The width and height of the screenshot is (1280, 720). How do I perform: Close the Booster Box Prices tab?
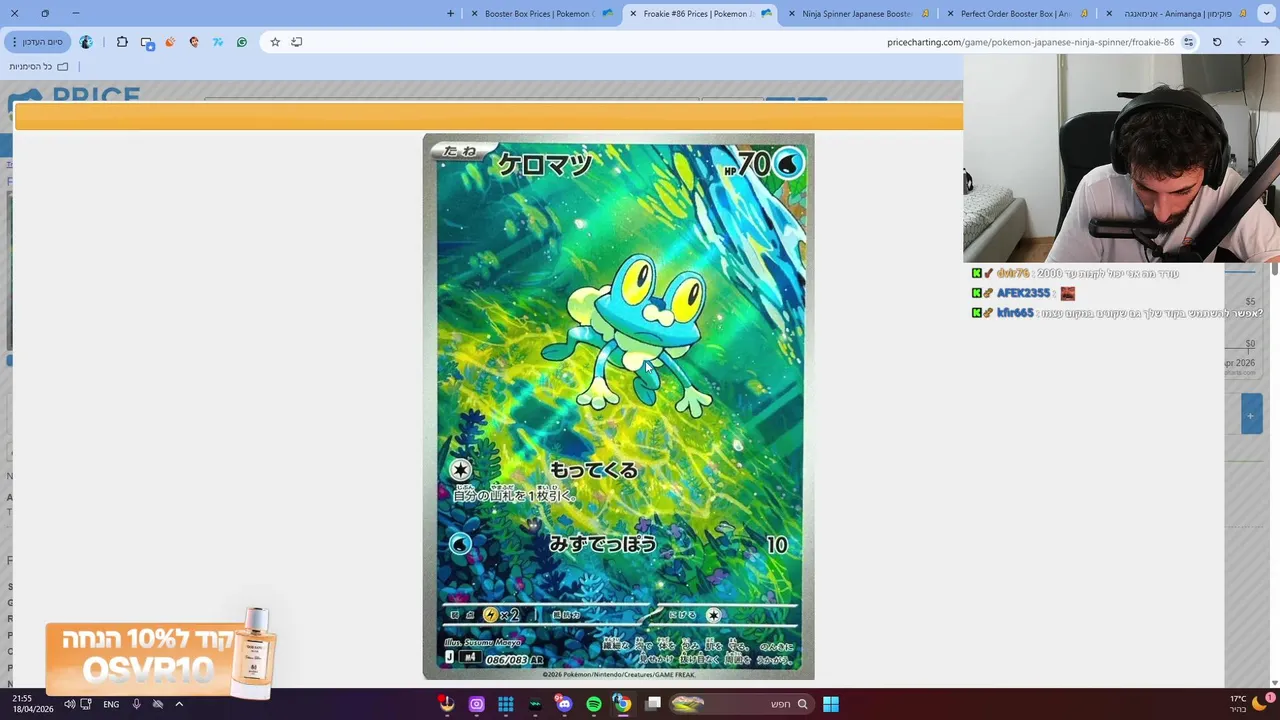click(474, 13)
